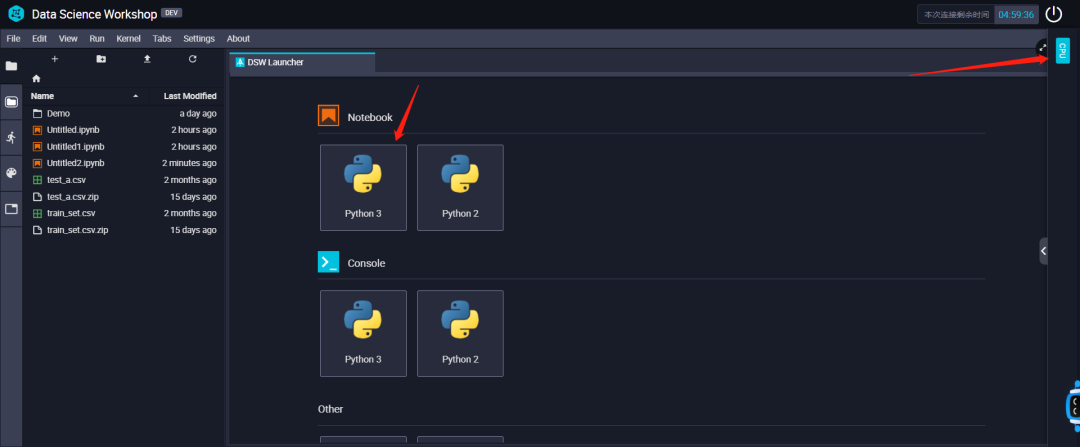Select test_a.csv.zip file
This screenshot has width=1080, height=447.
coord(124,197)
